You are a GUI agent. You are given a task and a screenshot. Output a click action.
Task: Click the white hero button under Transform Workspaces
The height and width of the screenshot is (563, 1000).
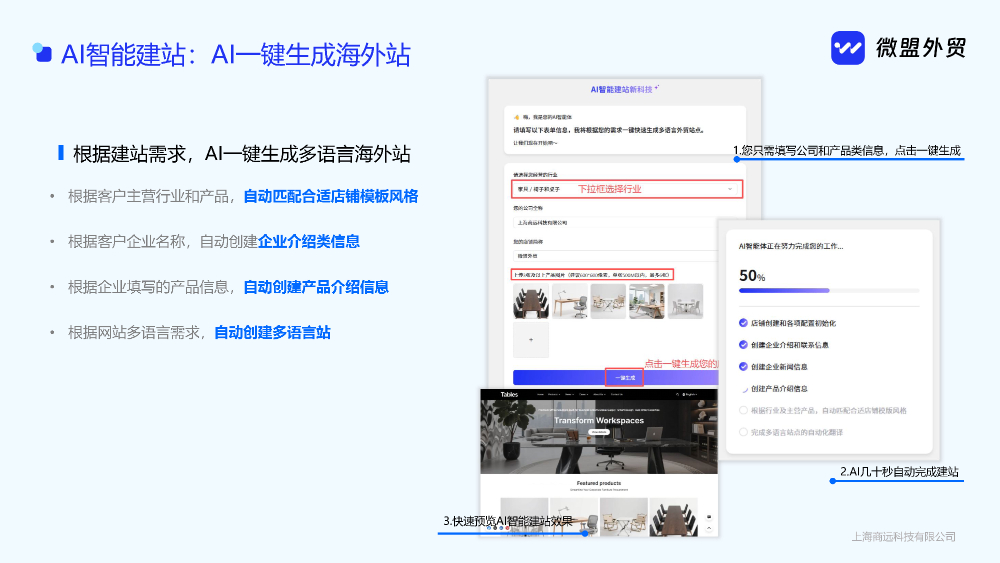point(599,432)
